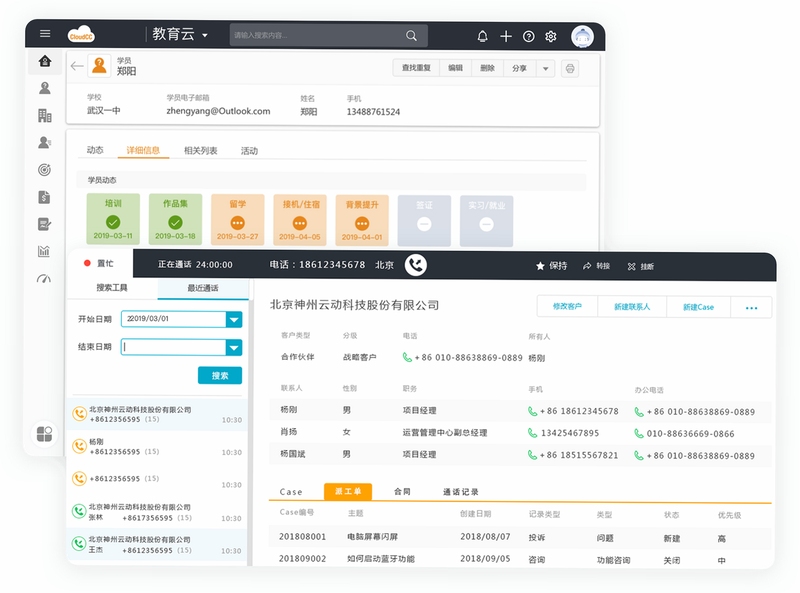Viewport: 800px width, 593px height.
Task: Open the hamburger menu icon
Action: pos(45,34)
